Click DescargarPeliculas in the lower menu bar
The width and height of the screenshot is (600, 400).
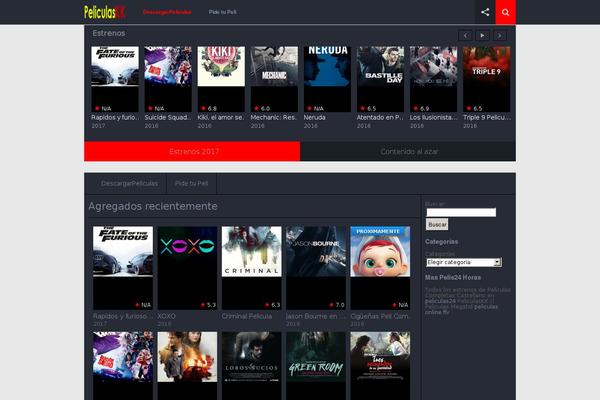(x=129, y=183)
